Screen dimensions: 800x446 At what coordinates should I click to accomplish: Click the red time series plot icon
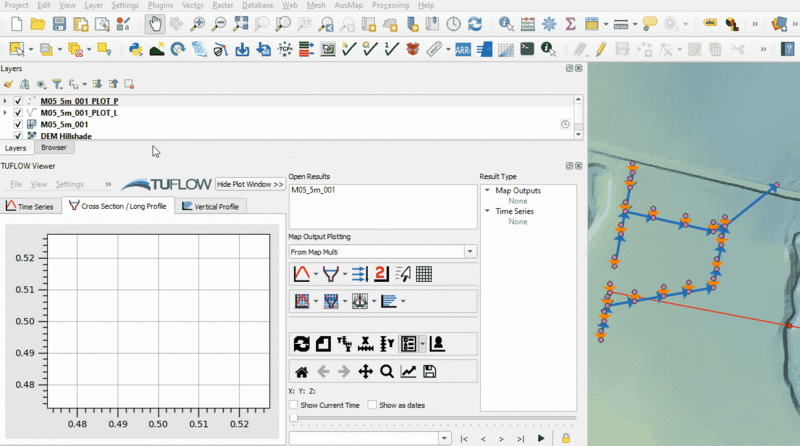click(x=301, y=274)
